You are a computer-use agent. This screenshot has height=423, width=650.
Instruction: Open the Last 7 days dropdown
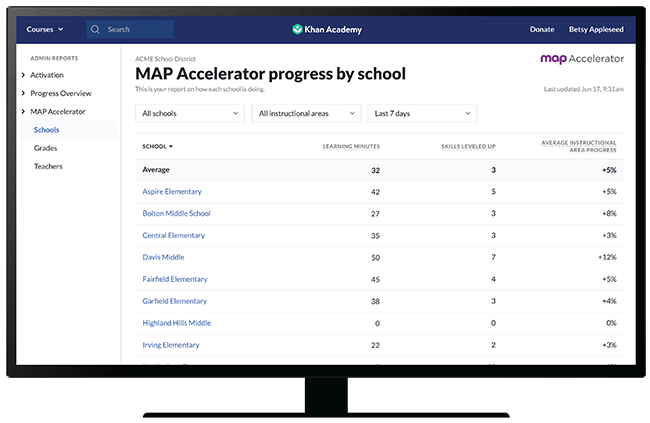pos(422,113)
